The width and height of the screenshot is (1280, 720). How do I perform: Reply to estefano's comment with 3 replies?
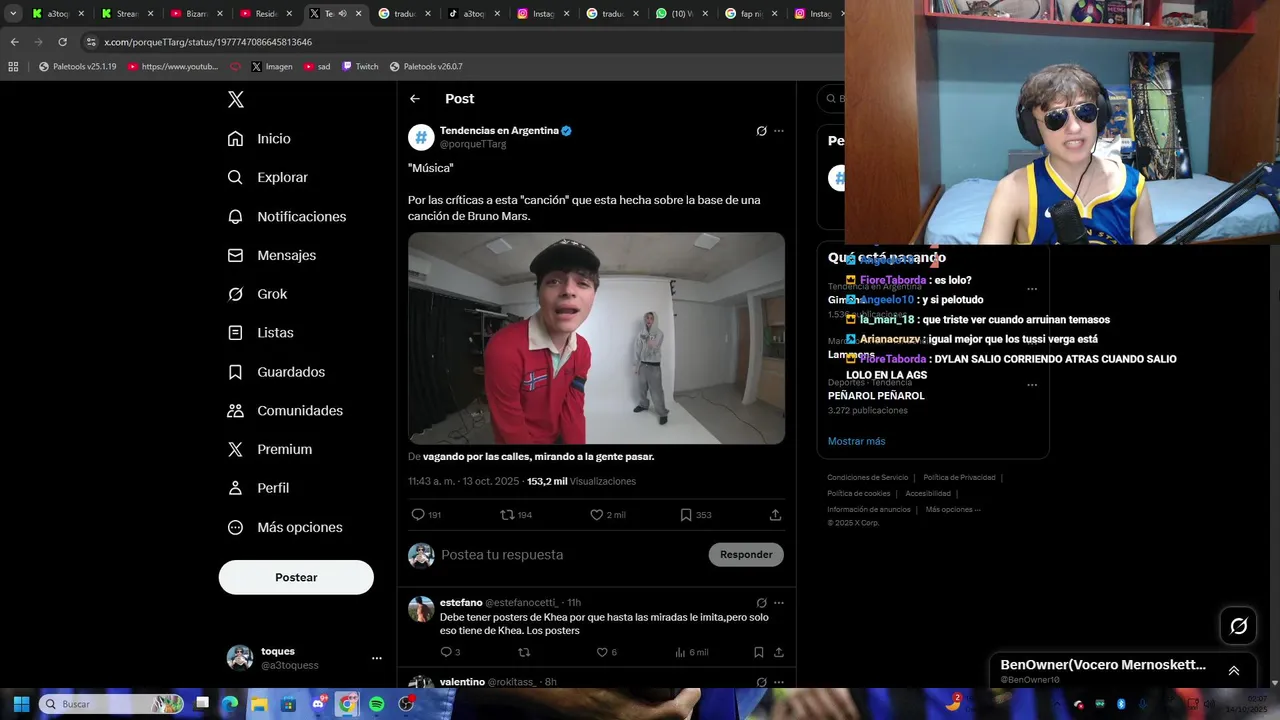point(446,652)
